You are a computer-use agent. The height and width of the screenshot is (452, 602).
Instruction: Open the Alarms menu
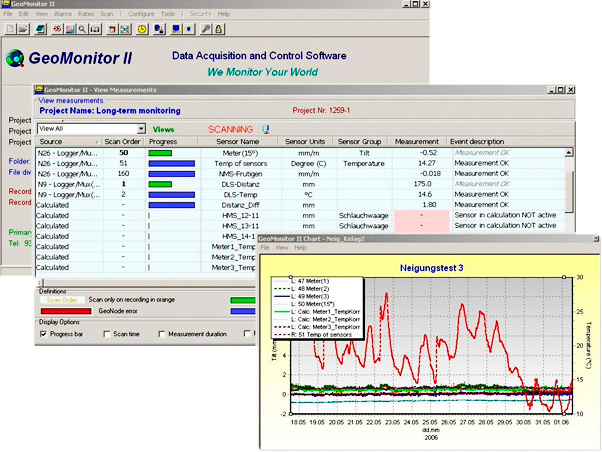pos(63,14)
